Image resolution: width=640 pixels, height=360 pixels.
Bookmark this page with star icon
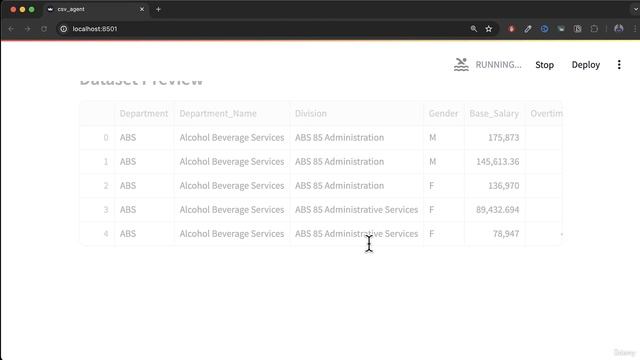(x=489, y=29)
